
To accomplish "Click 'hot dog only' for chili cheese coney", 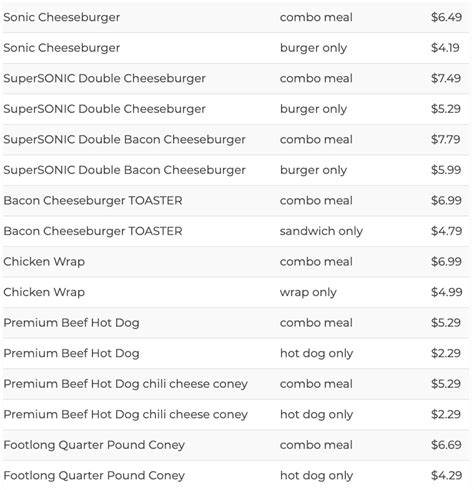I will click(316, 414).
